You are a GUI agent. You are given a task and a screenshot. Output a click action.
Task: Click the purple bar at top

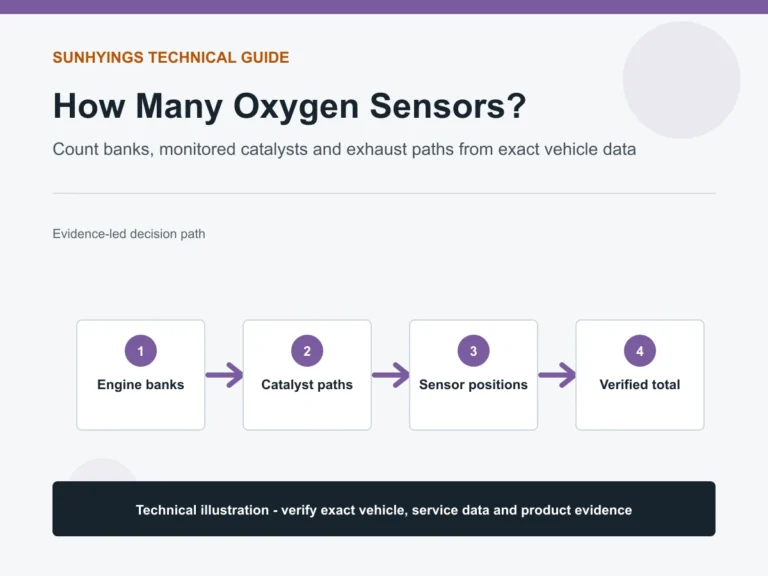pos(384,7)
